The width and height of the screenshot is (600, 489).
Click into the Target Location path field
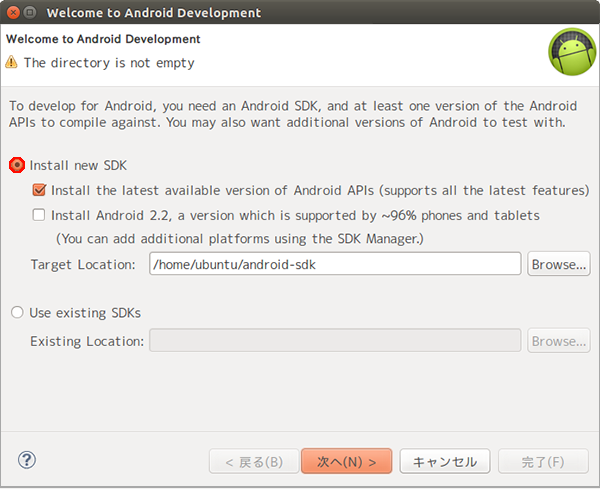pos(335,264)
